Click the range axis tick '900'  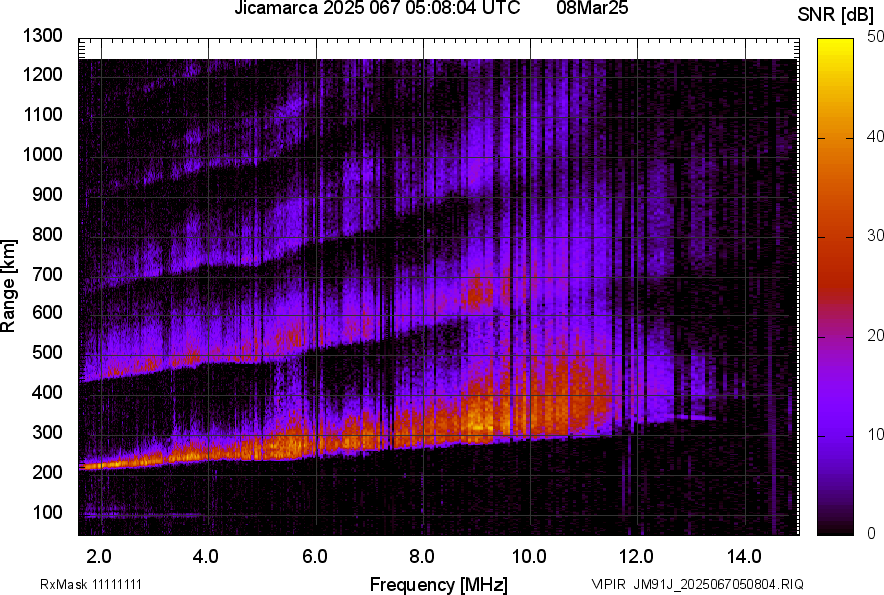click(47, 194)
